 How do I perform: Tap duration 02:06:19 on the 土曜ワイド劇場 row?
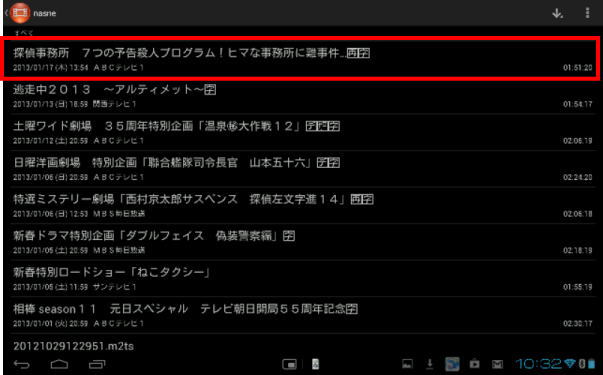(578, 141)
